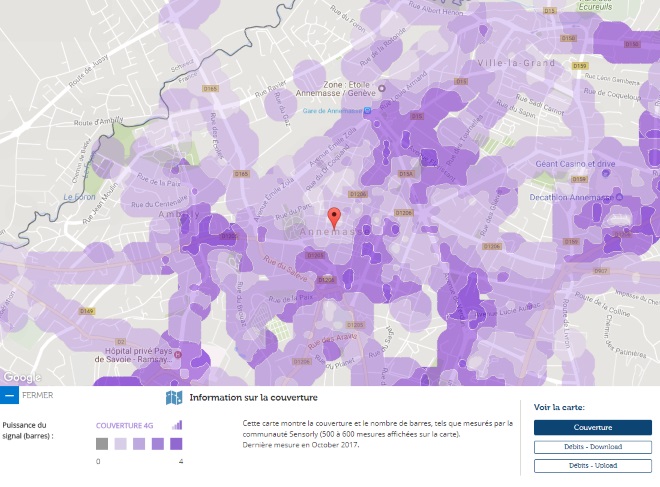Click the FERMER label
Screen dimensions: 660x487
pyautogui.click(x=37, y=395)
